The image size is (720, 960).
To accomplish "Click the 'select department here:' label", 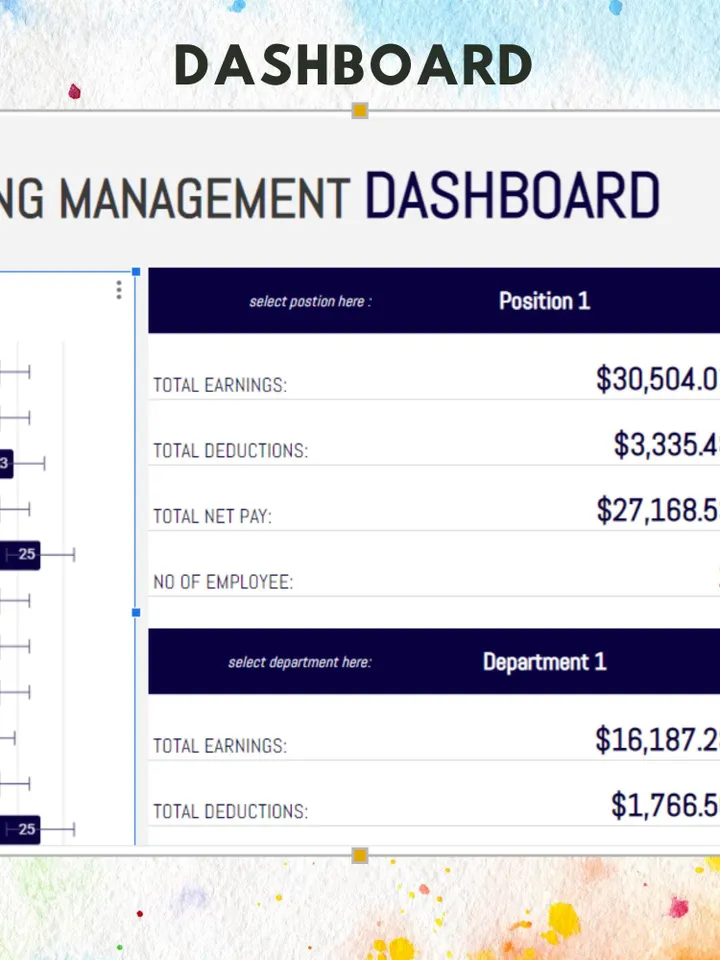I will point(300,662).
